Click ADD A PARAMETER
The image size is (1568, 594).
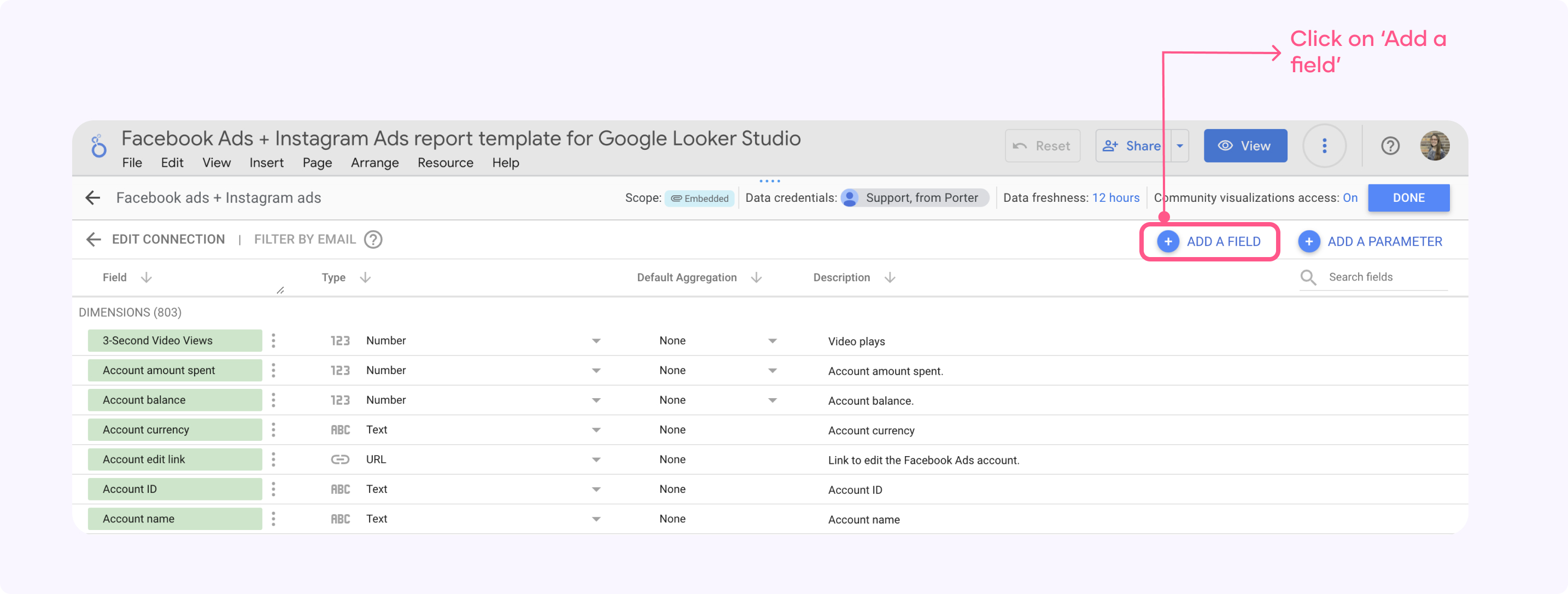coord(1370,242)
